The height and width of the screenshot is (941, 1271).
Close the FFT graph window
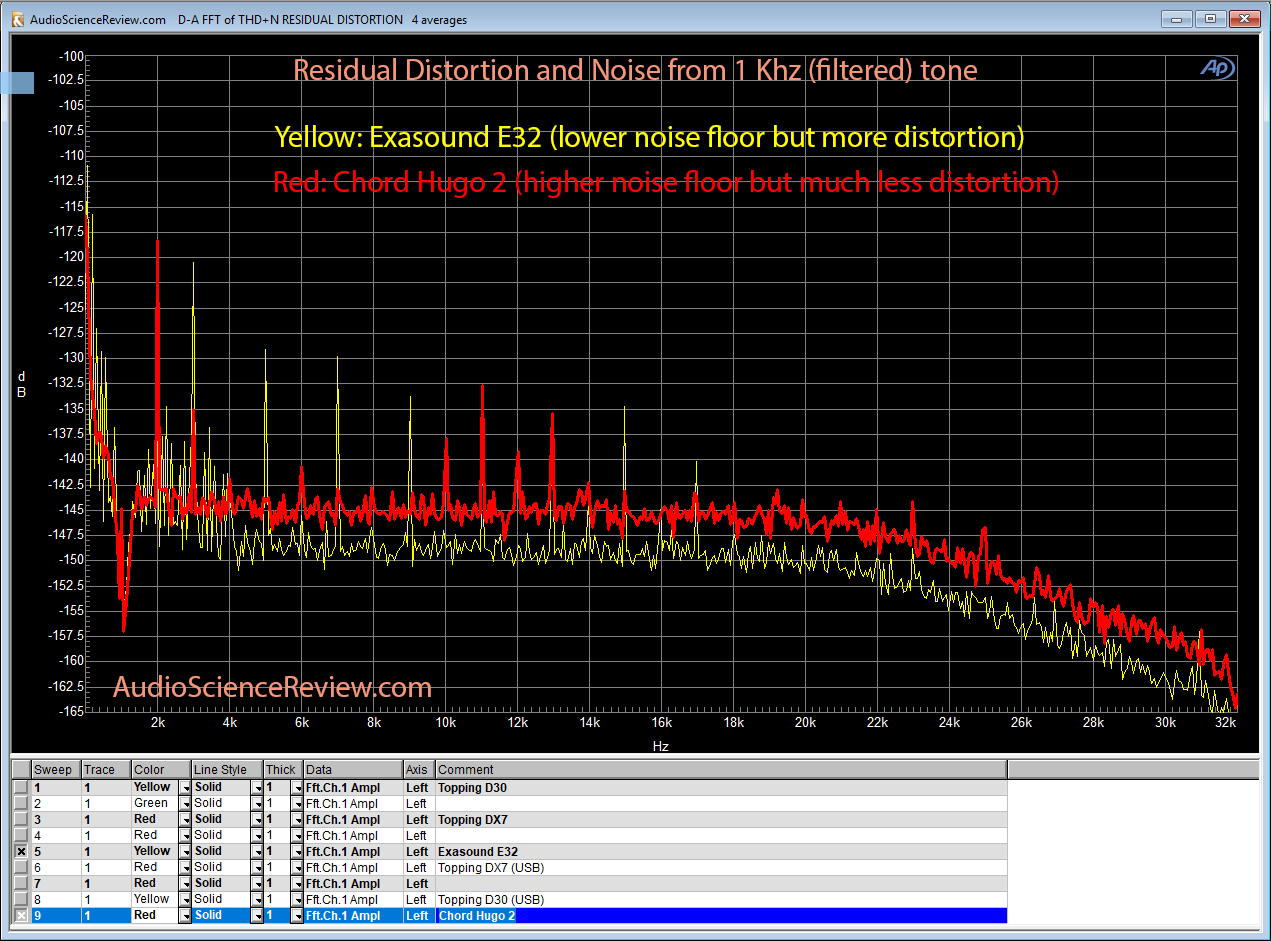click(1243, 19)
